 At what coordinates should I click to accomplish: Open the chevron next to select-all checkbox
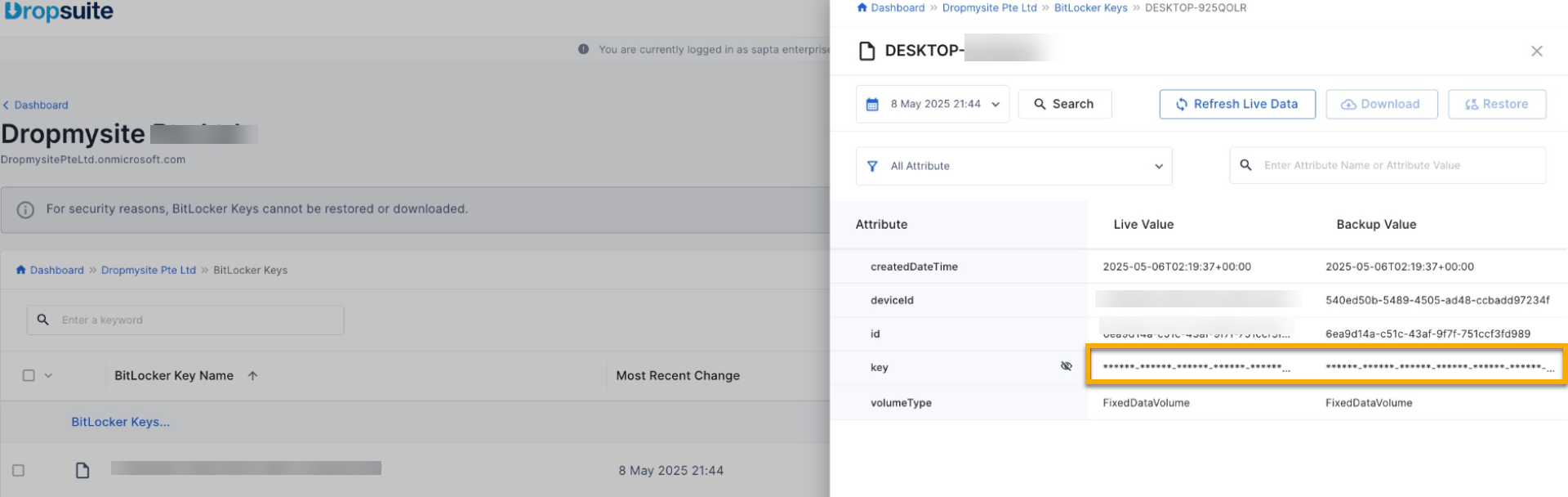[48, 376]
